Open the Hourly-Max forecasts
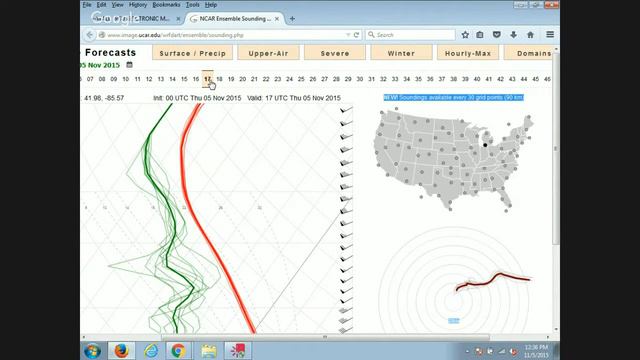The image size is (640, 360). [468, 53]
